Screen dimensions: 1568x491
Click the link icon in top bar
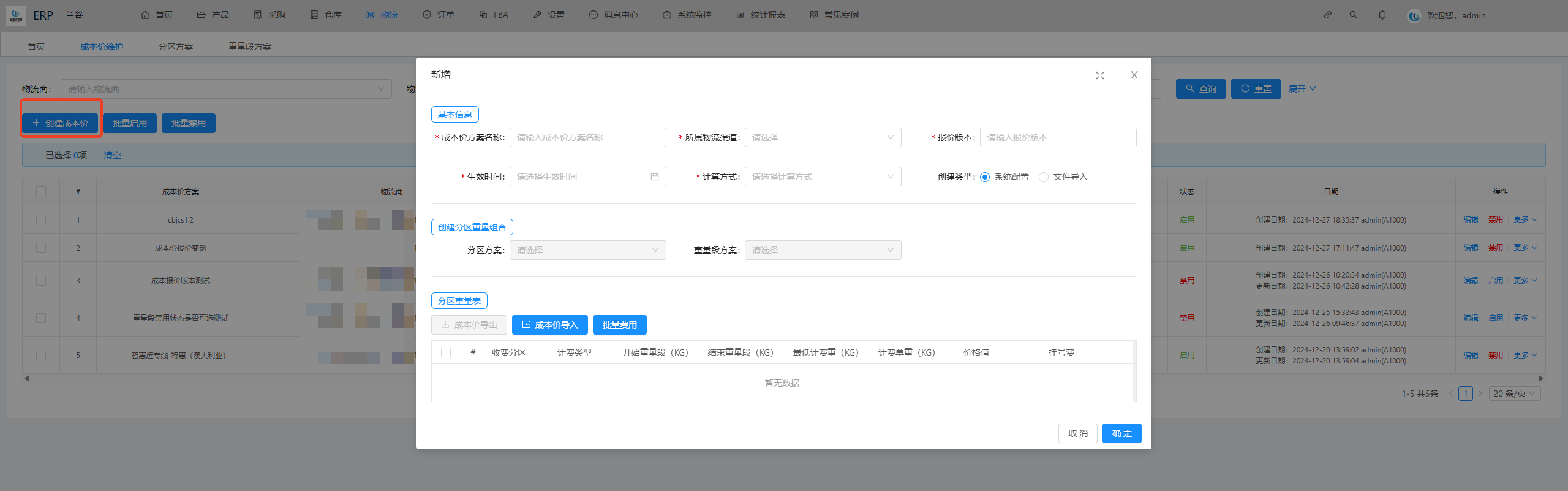pyautogui.click(x=1327, y=15)
